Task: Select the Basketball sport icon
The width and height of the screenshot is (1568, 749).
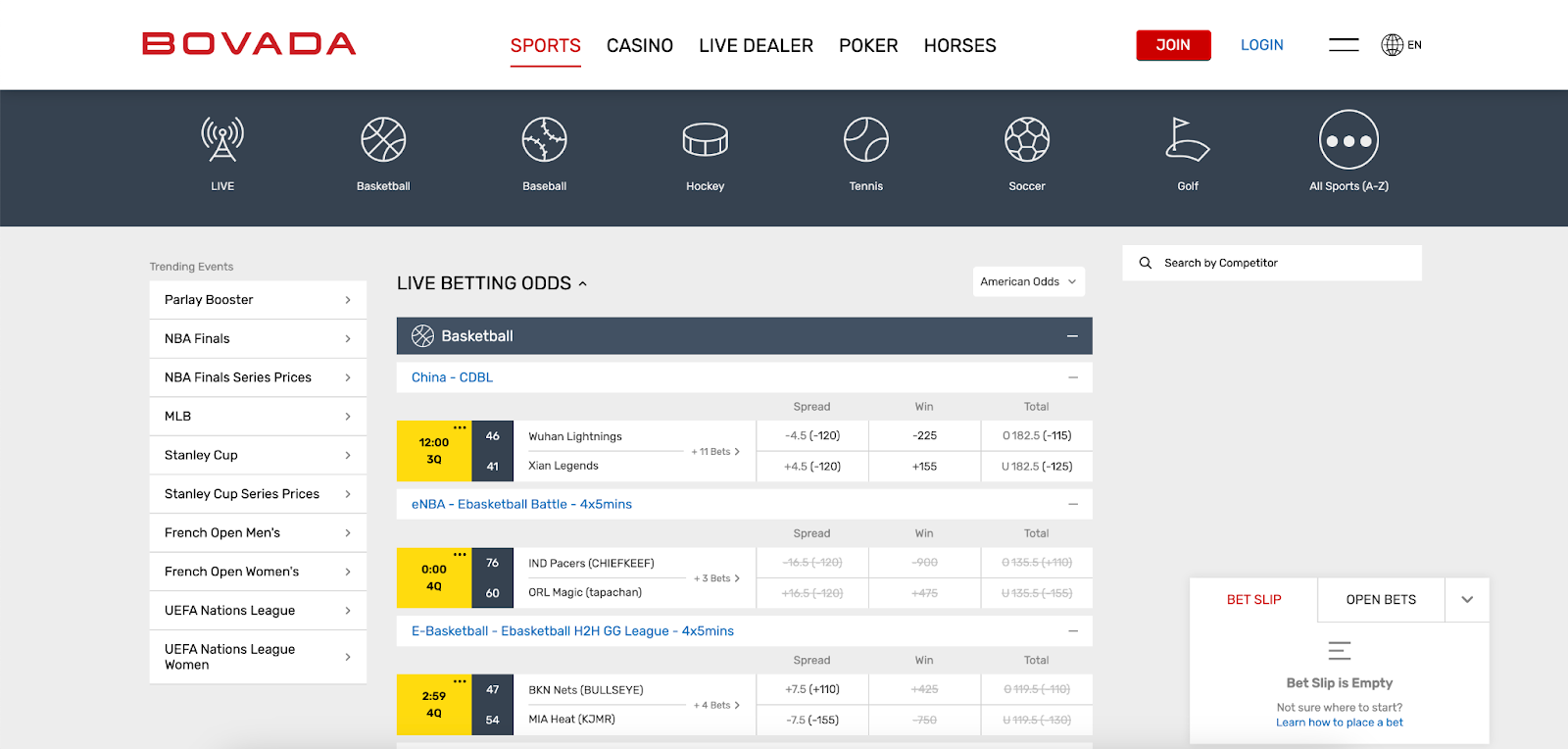Action: click(383, 139)
